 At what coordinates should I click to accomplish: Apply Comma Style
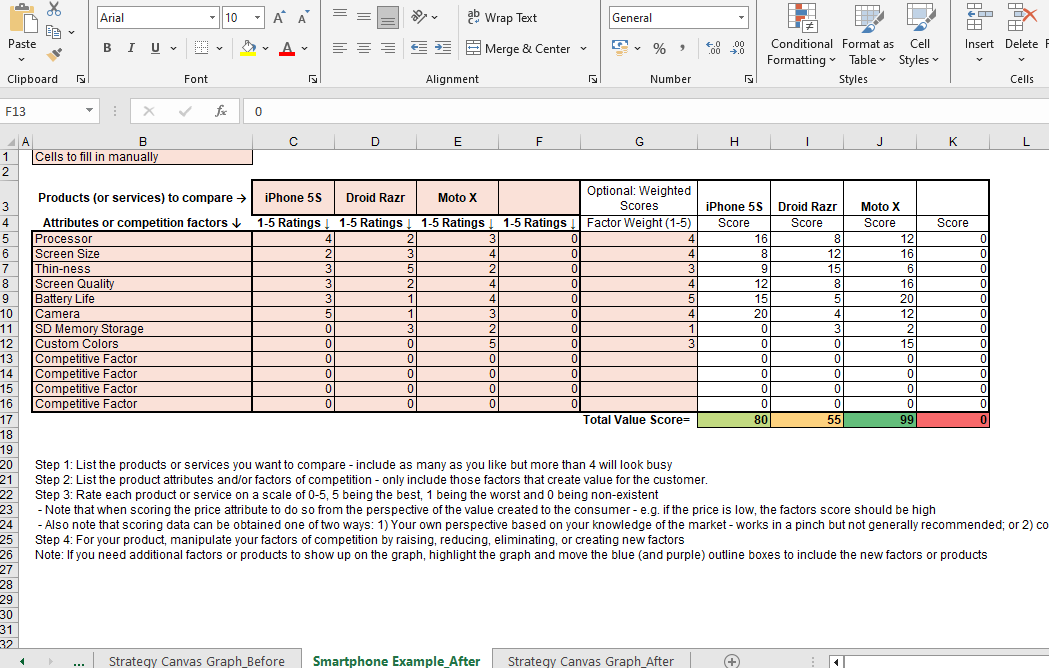(x=682, y=48)
